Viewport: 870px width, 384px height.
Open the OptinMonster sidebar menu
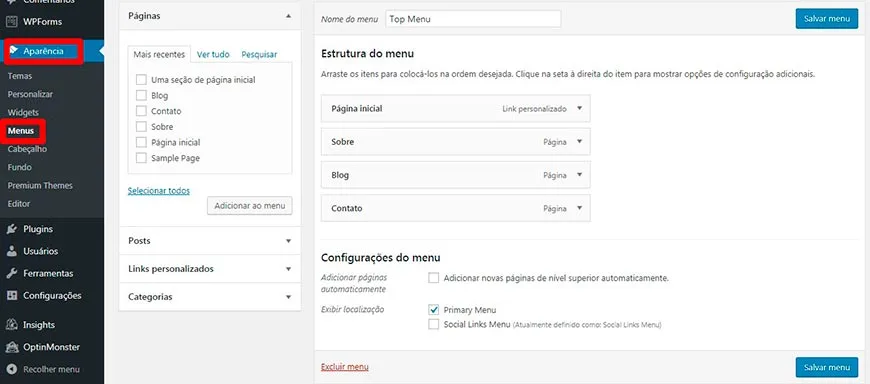point(52,347)
